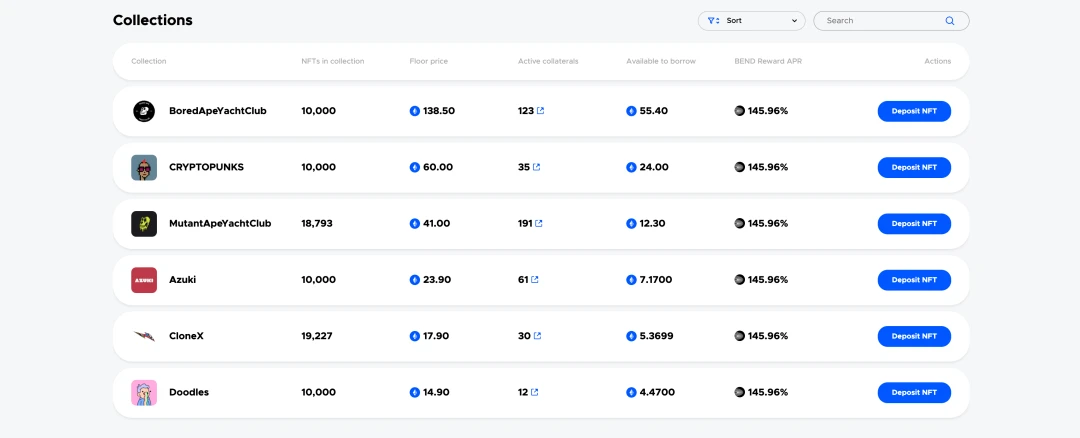The height and width of the screenshot is (438, 1080).
Task: Open BoredApeYachtClub active collaterals external link icon
Action: point(541,111)
